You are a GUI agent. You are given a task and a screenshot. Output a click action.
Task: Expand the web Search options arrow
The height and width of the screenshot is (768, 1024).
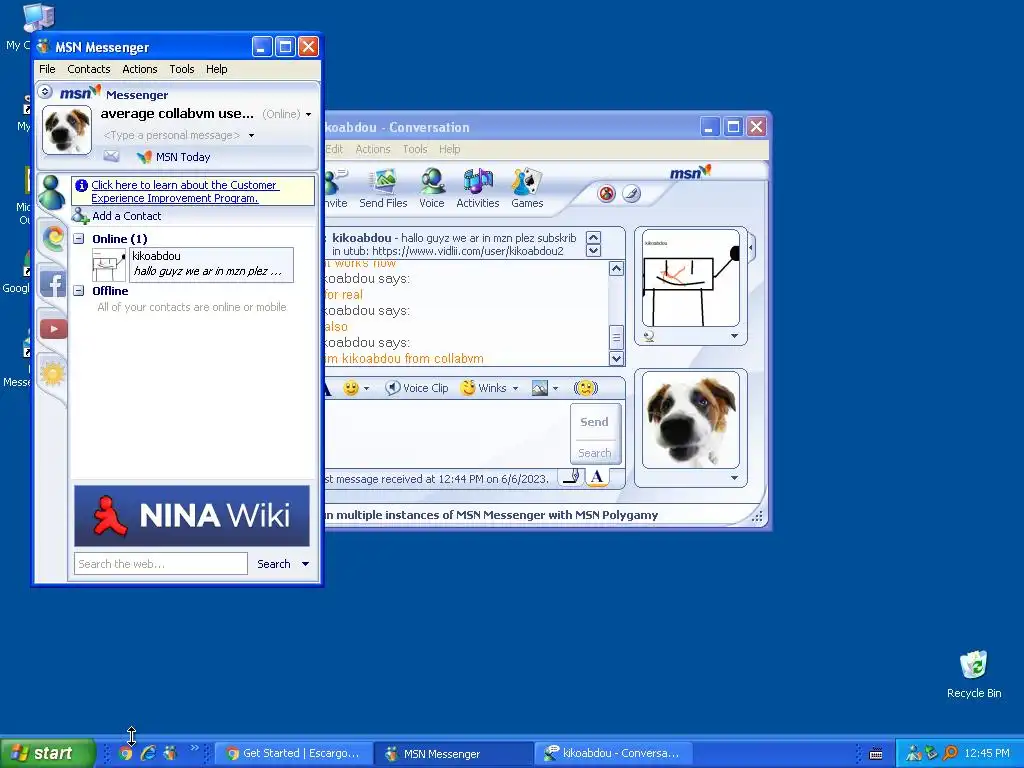click(x=305, y=564)
